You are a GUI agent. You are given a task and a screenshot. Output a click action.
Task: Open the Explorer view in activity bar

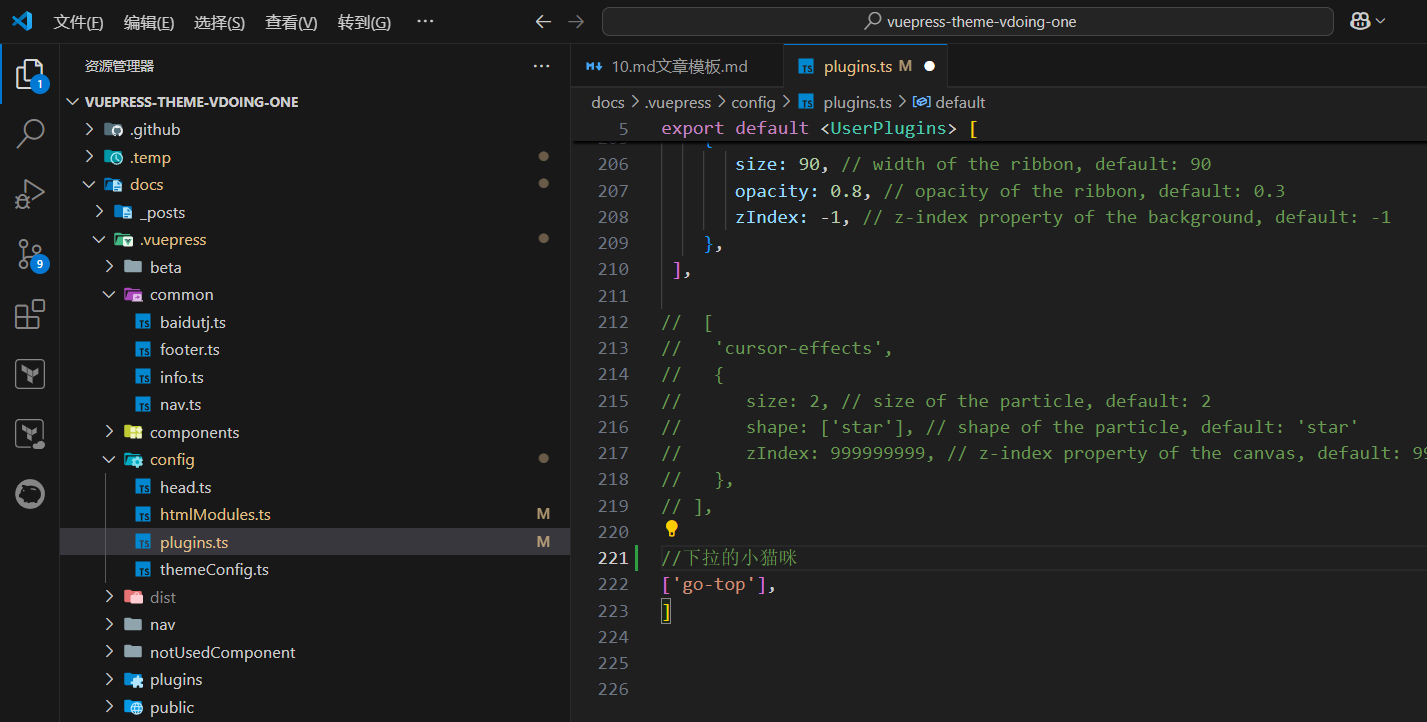[x=30, y=74]
